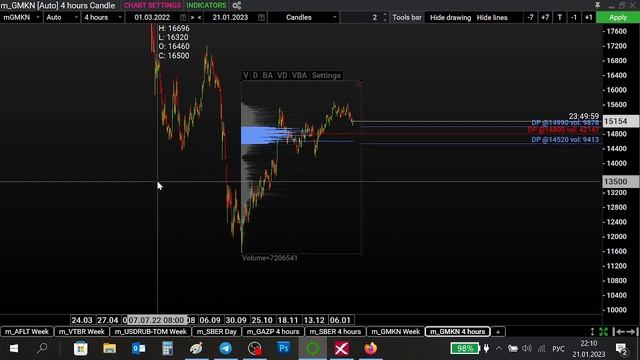Toggle V mode in volume profile
The height and width of the screenshot is (360, 640).
pos(245,76)
